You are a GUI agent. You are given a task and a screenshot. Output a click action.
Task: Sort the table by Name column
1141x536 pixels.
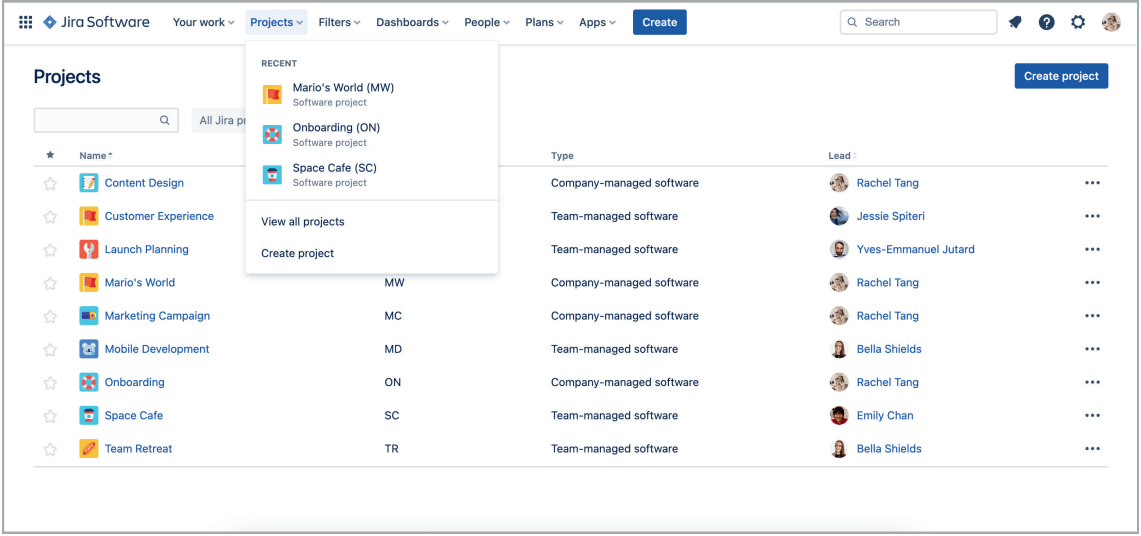point(96,156)
